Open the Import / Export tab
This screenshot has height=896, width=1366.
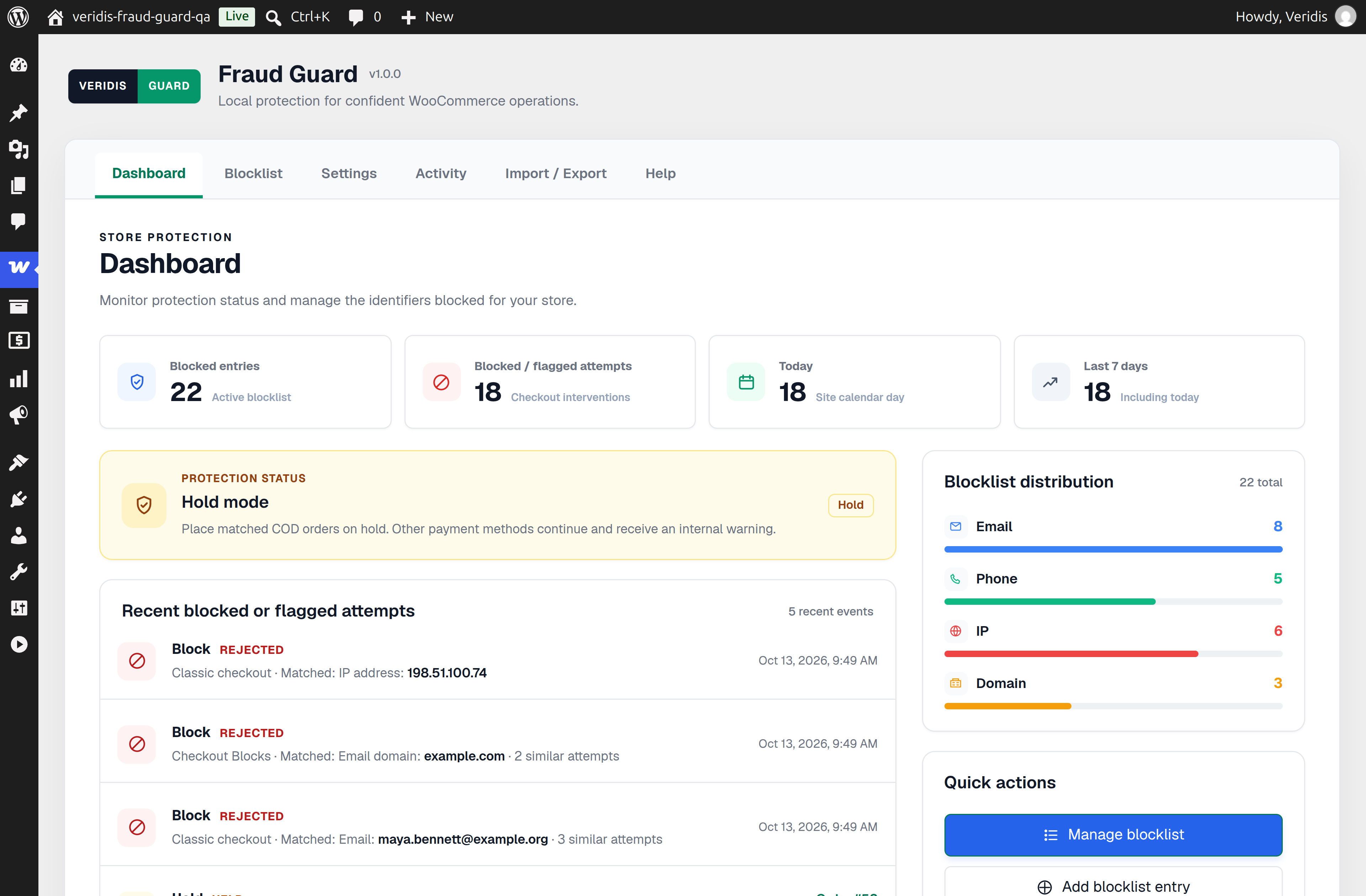pos(556,173)
